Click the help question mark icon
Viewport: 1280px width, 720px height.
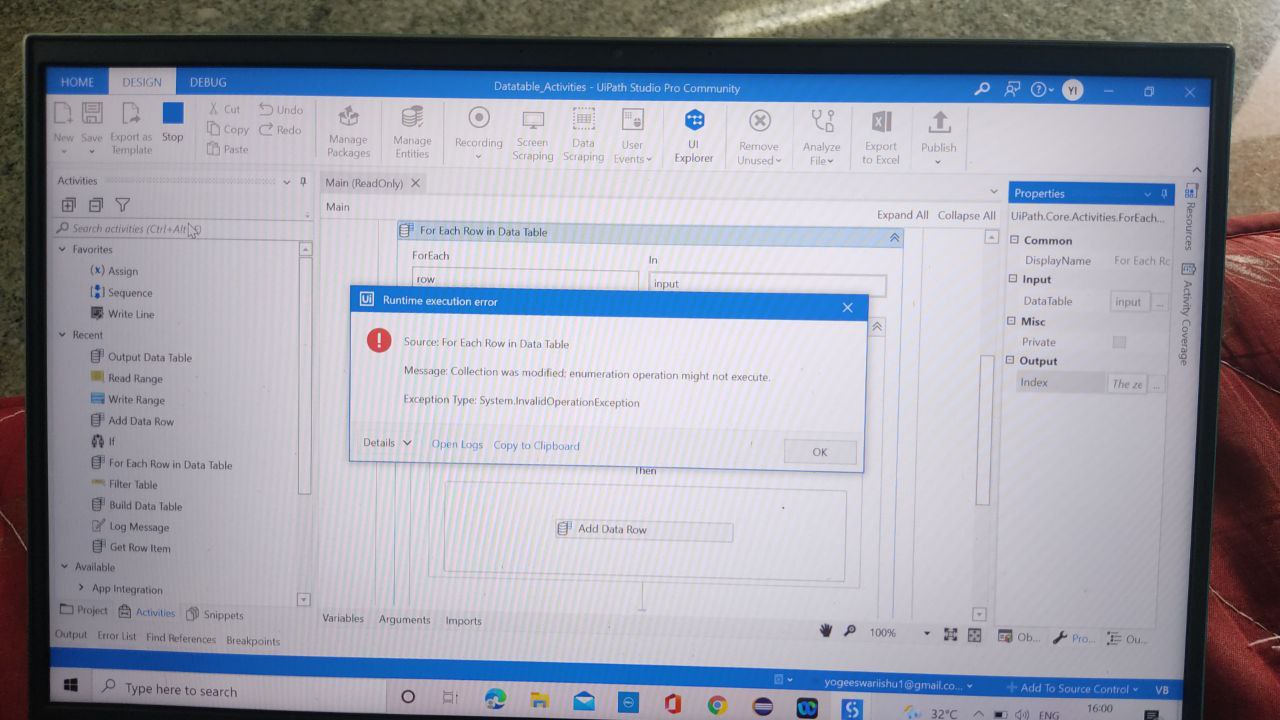[1038, 90]
